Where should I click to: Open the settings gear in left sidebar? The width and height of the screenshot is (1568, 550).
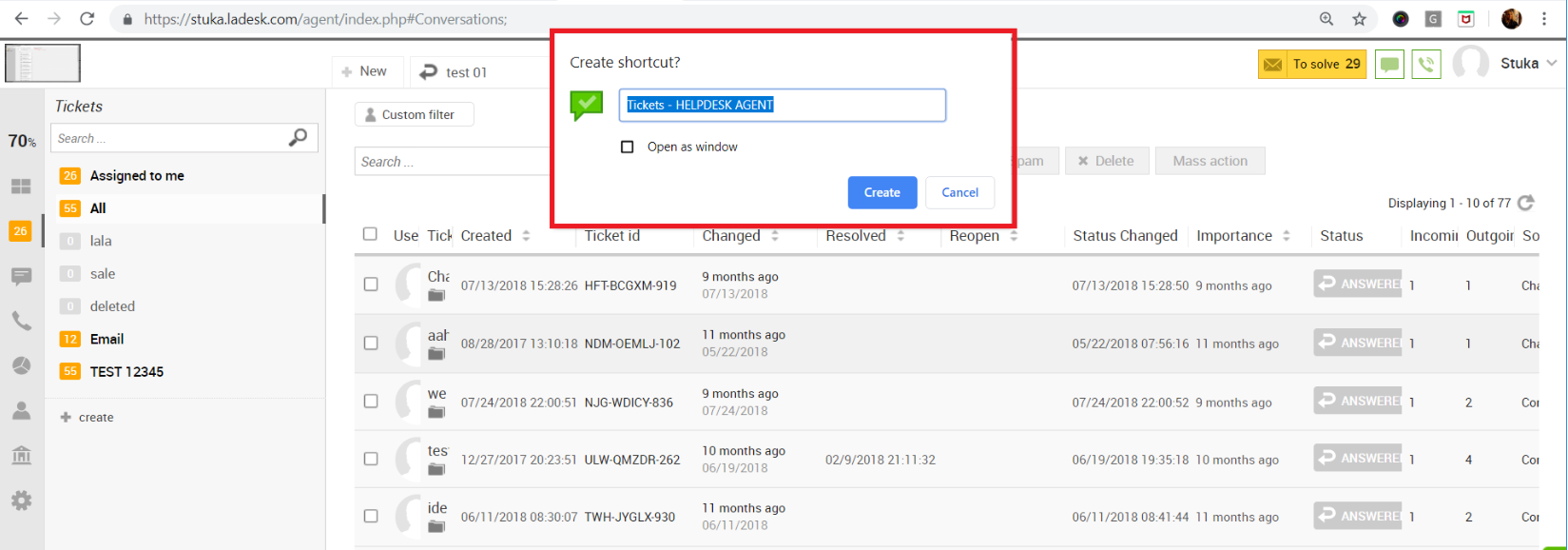pyautogui.click(x=21, y=501)
